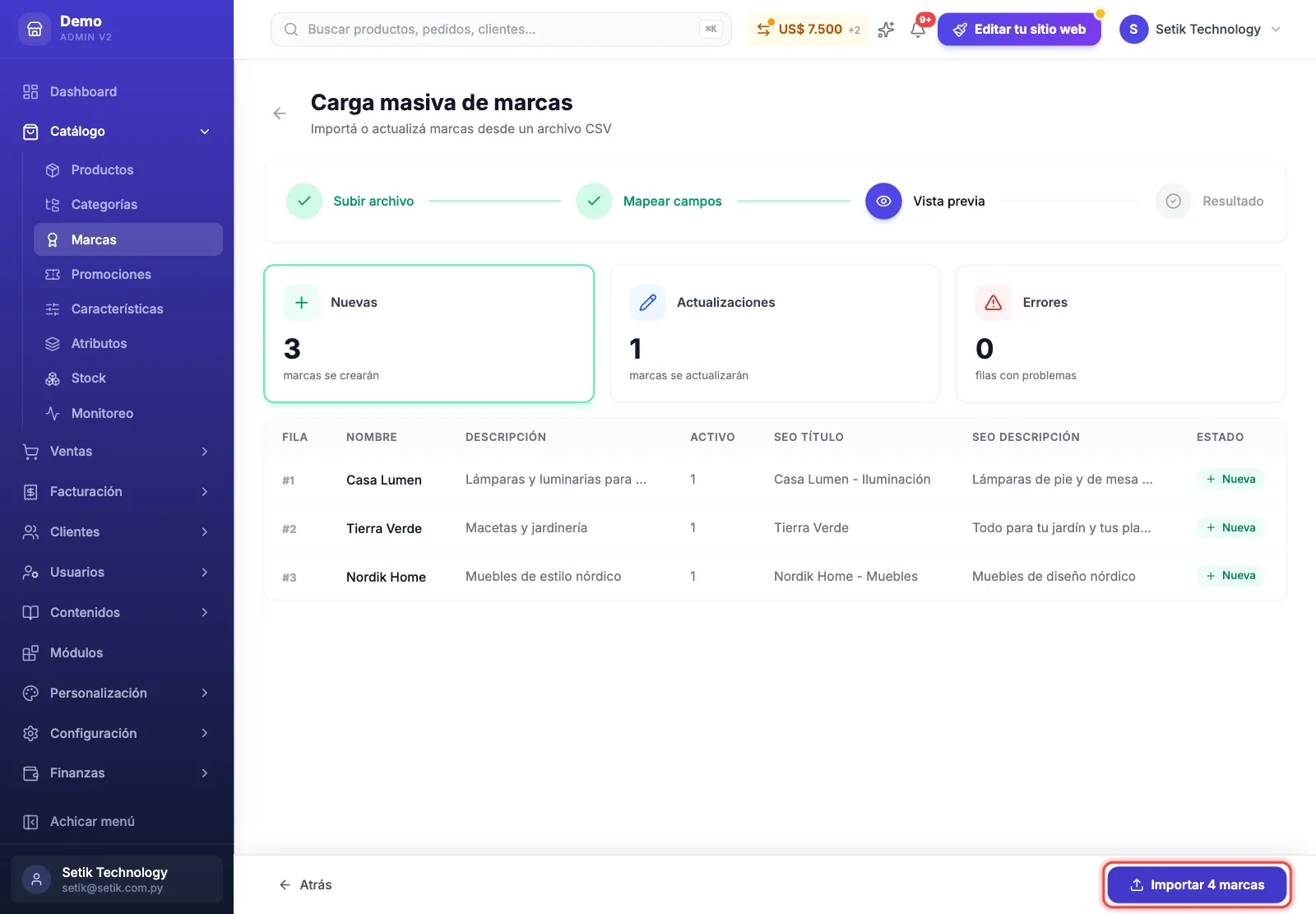
Task: Expand the Finanzas section
Action: (x=117, y=773)
